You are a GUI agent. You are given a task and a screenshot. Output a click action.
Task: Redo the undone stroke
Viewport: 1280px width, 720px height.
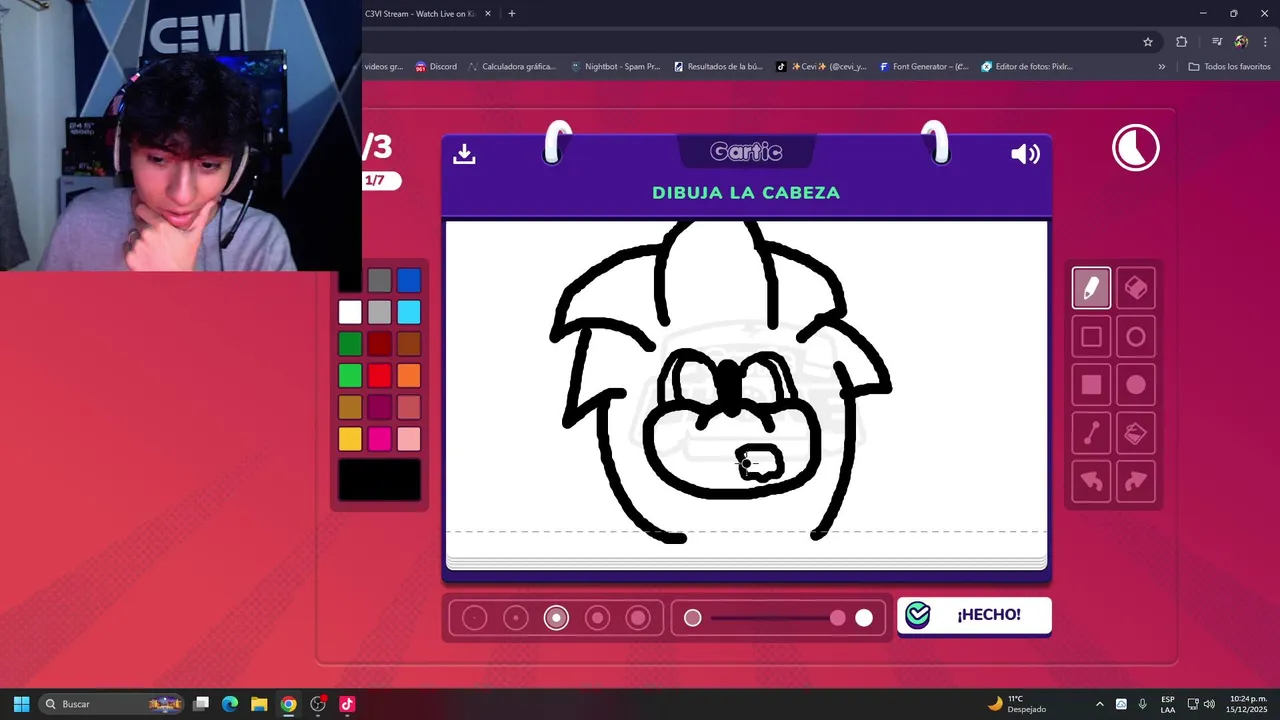point(1136,482)
